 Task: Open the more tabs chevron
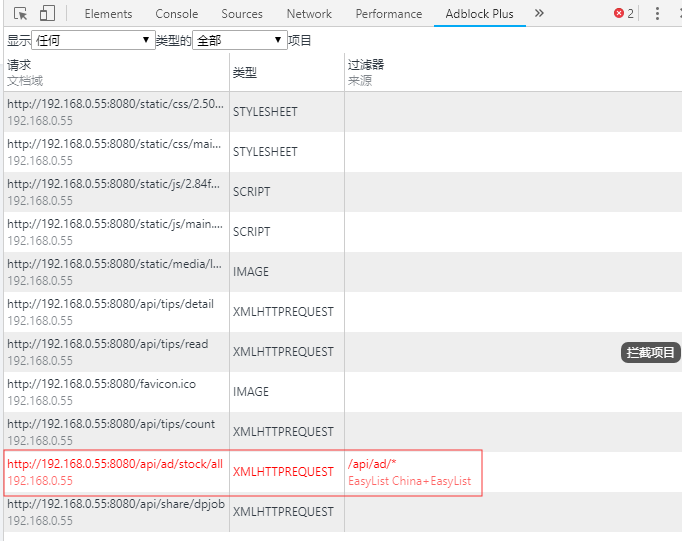click(x=539, y=13)
